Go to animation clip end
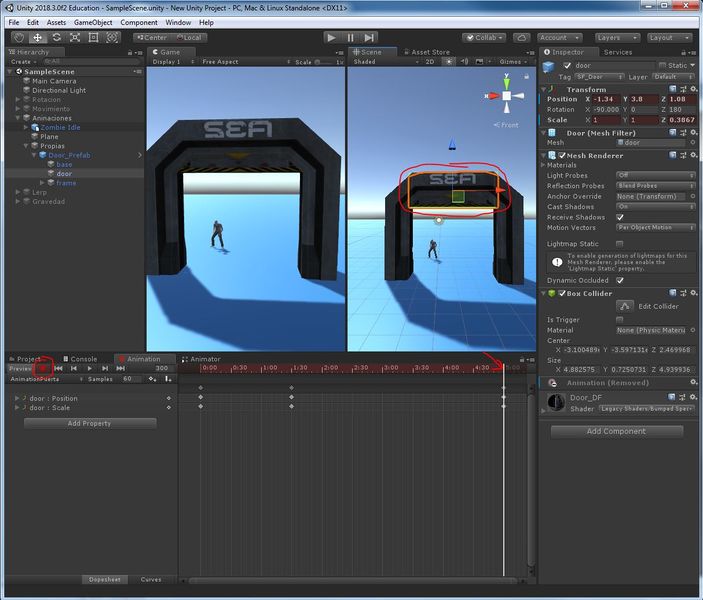The height and width of the screenshot is (600, 703). (121, 368)
